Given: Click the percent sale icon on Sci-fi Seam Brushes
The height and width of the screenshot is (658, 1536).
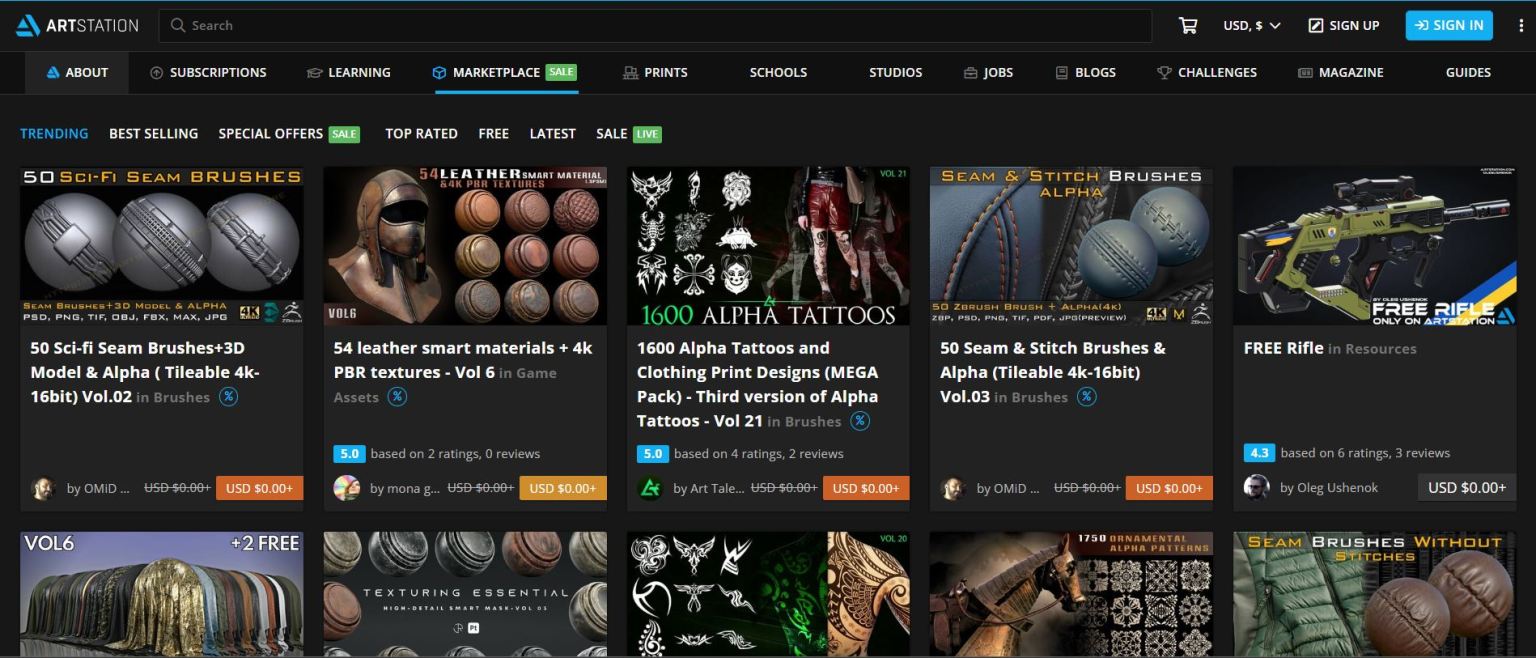Looking at the screenshot, I should tap(228, 397).
